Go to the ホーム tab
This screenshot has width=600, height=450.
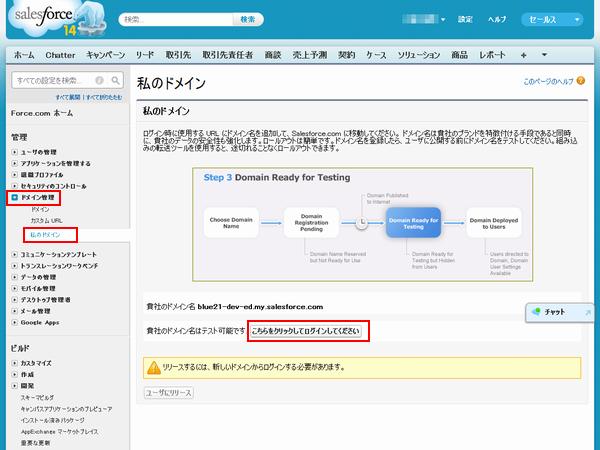pos(24,55)
